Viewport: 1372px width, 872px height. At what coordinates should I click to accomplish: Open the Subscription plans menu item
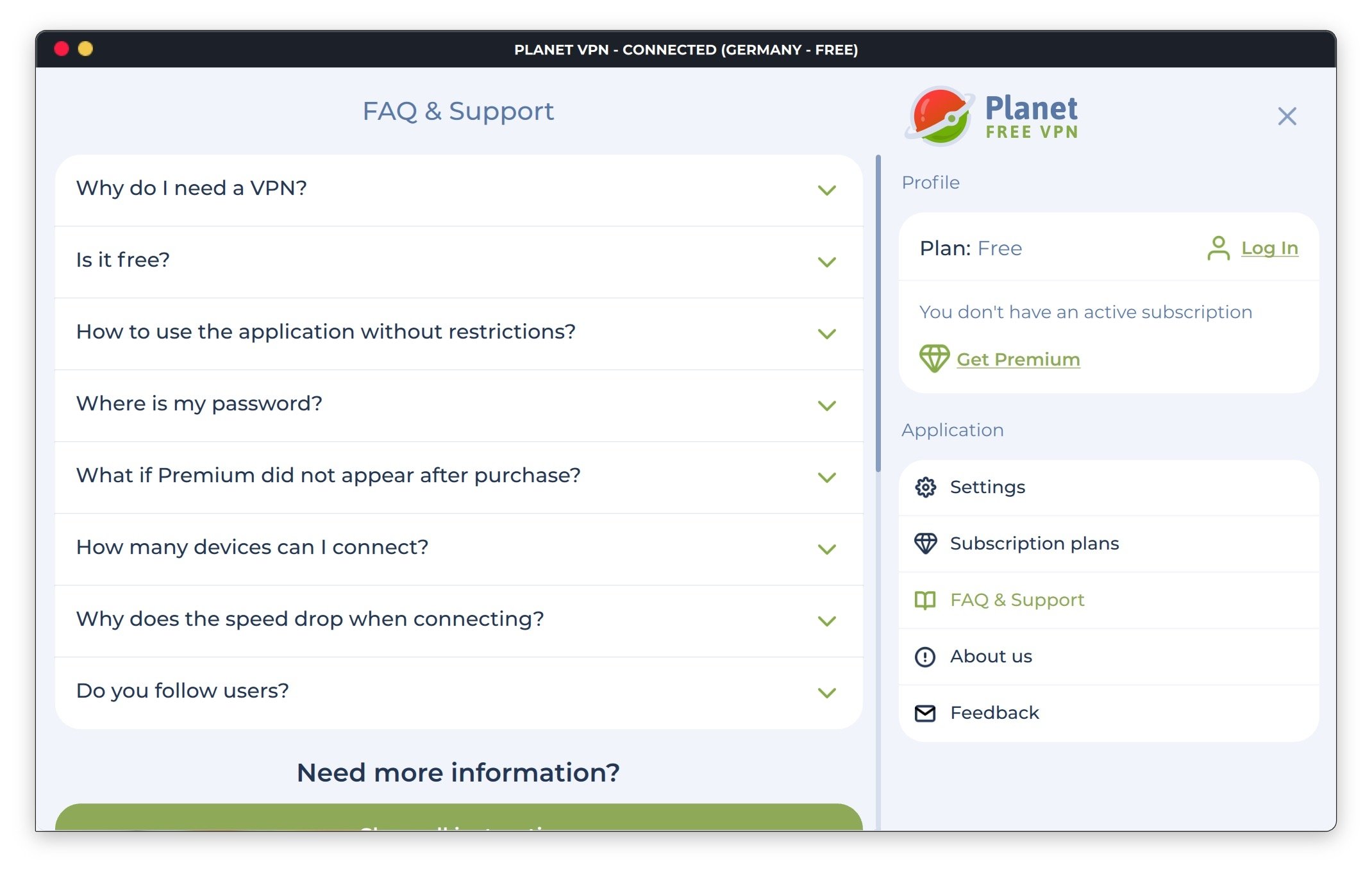(x=1034, y=544)
